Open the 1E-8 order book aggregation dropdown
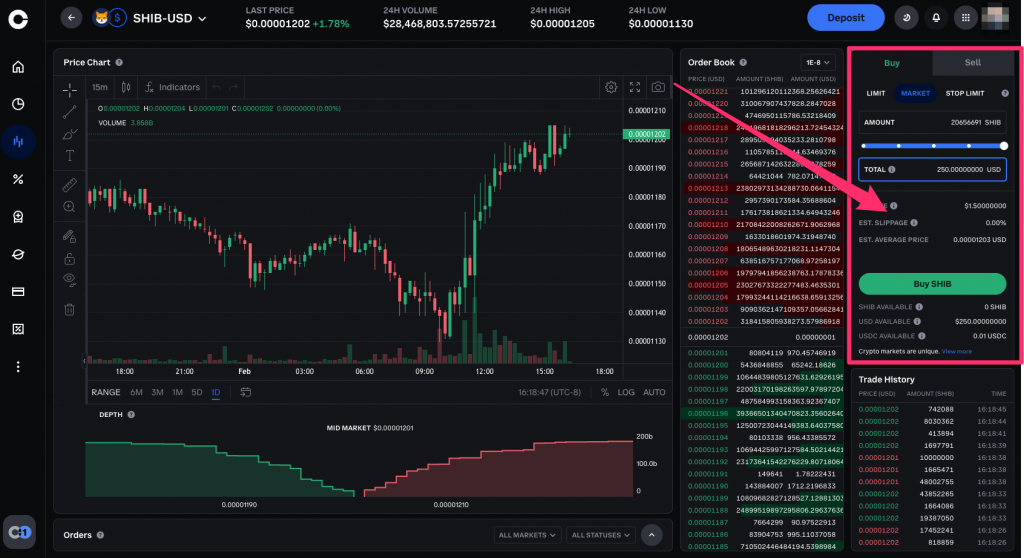1024x558 pixels. click(818, 63)
